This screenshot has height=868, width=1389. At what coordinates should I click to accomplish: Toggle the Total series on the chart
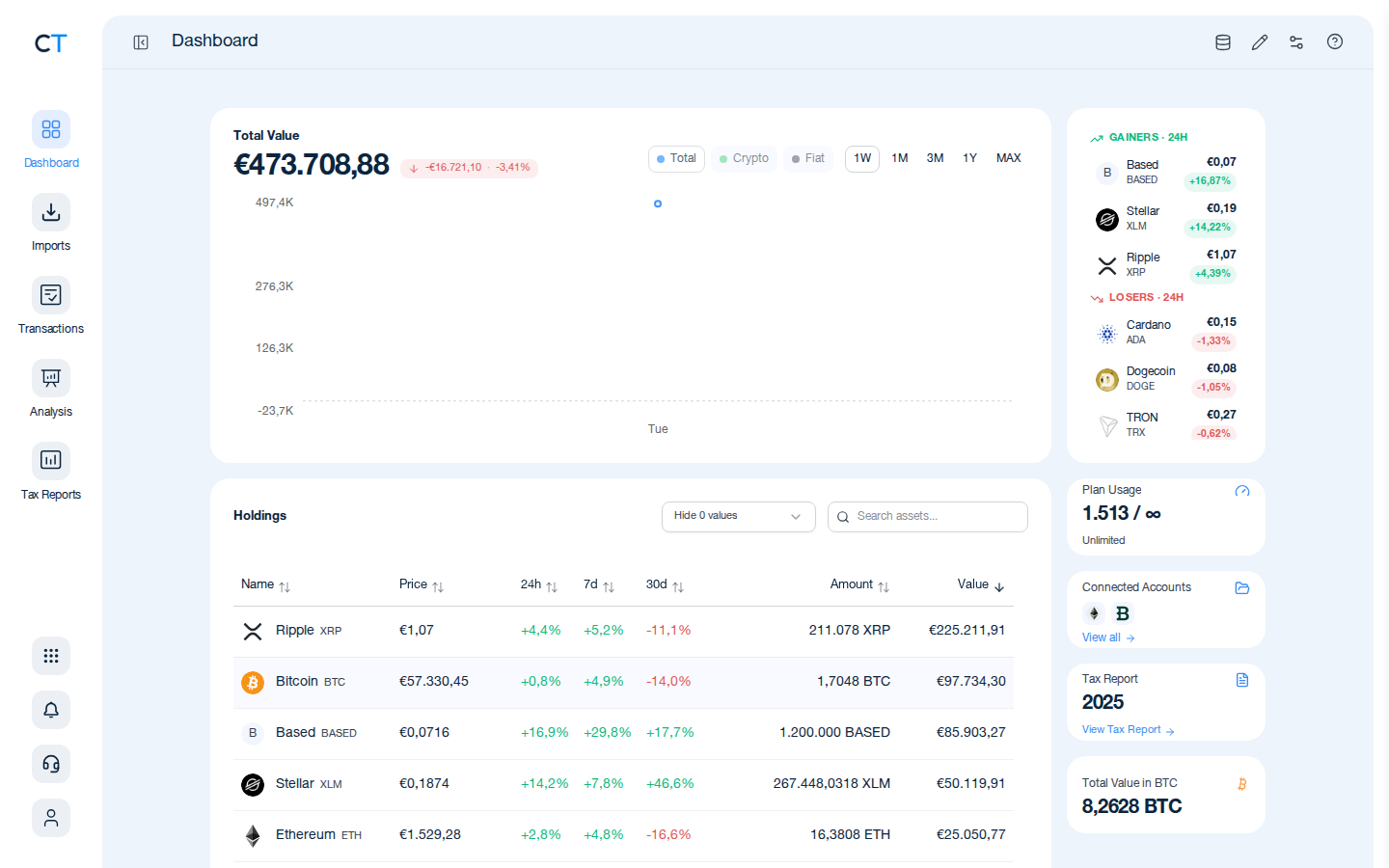[x=676, y=159]
